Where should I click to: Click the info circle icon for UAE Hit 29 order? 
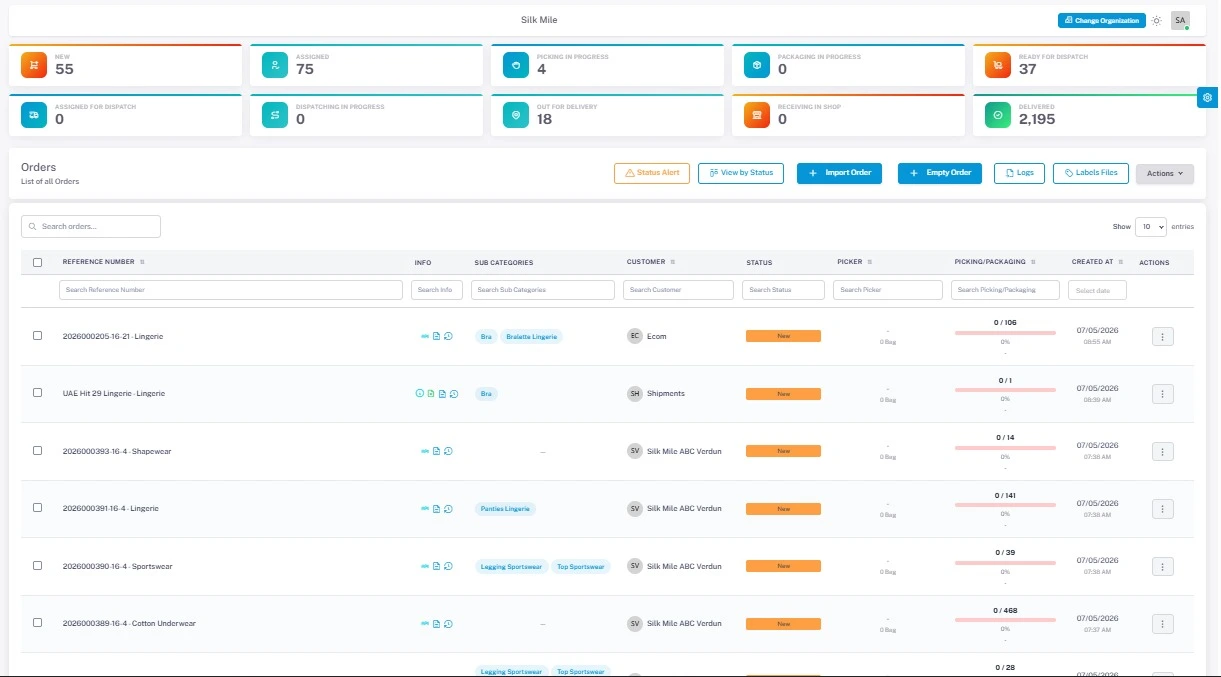tap(420, 394)
